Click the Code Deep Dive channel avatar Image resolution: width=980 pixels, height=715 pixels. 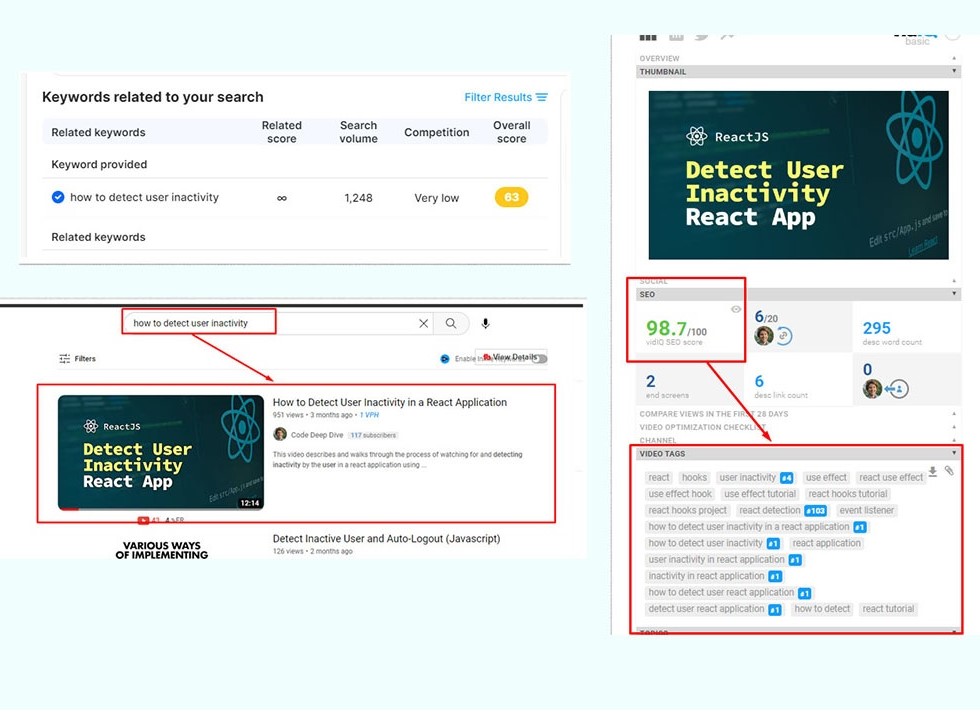point(280,434)
